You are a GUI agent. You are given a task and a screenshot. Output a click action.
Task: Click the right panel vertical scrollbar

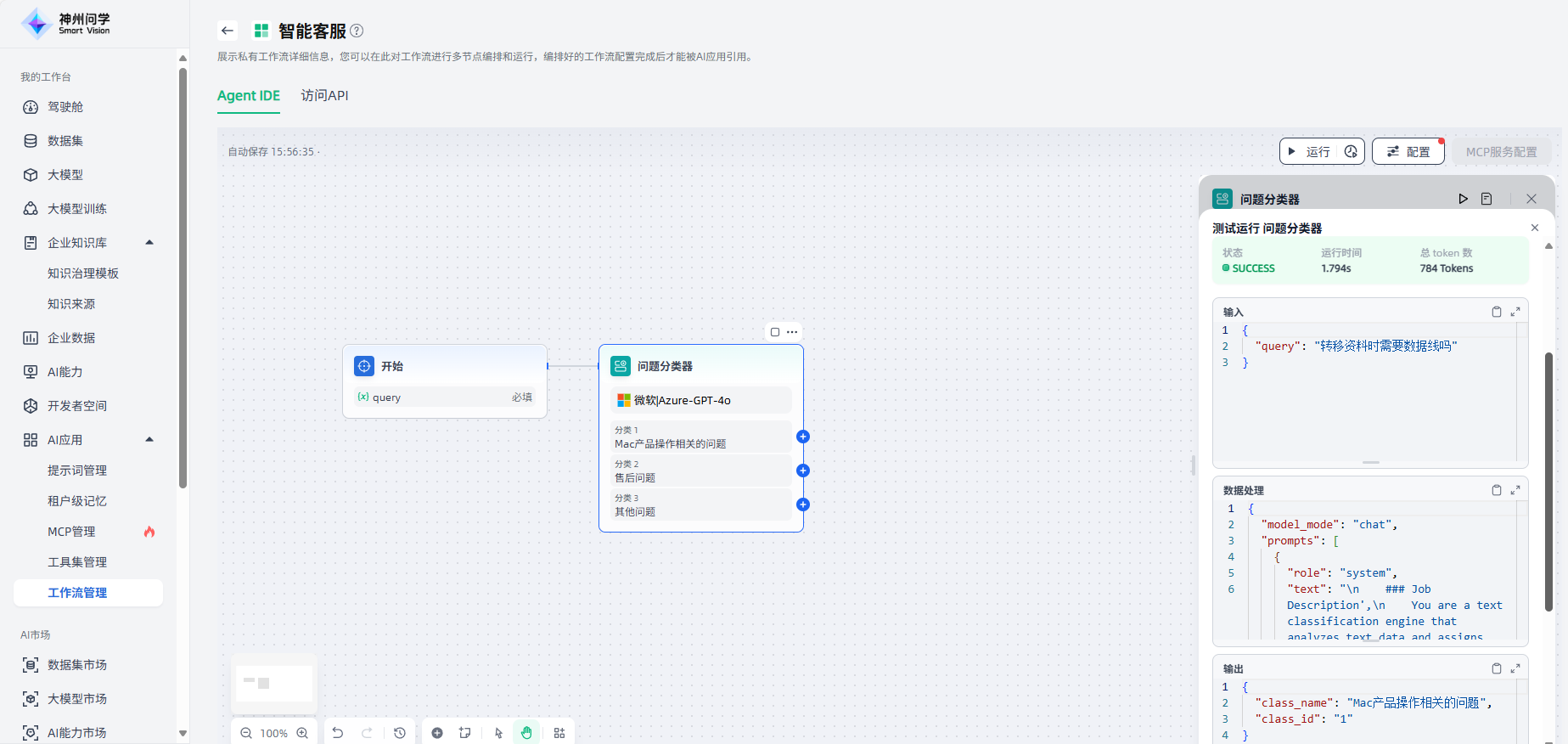[1548, 482]
